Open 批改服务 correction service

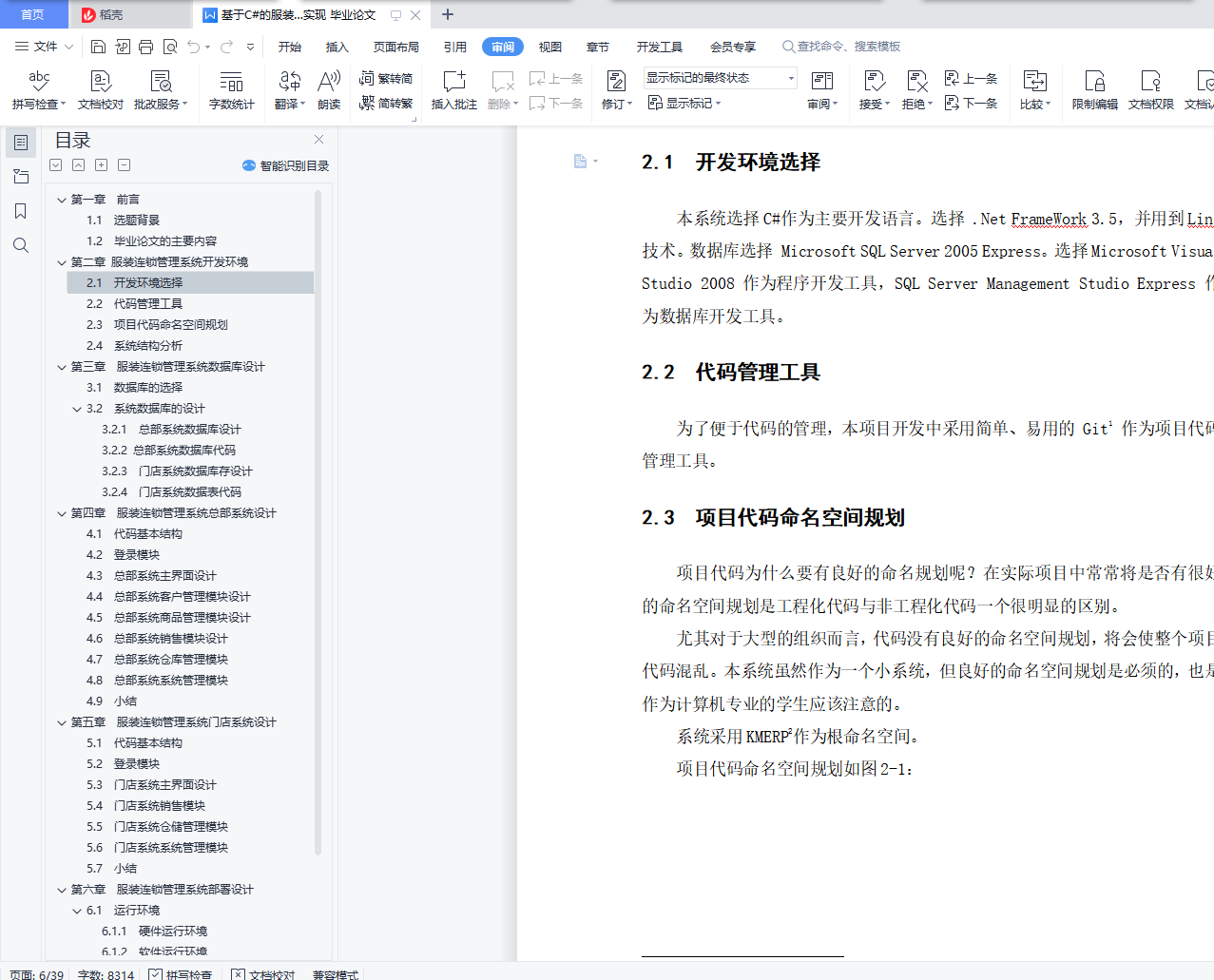(161, 91)
